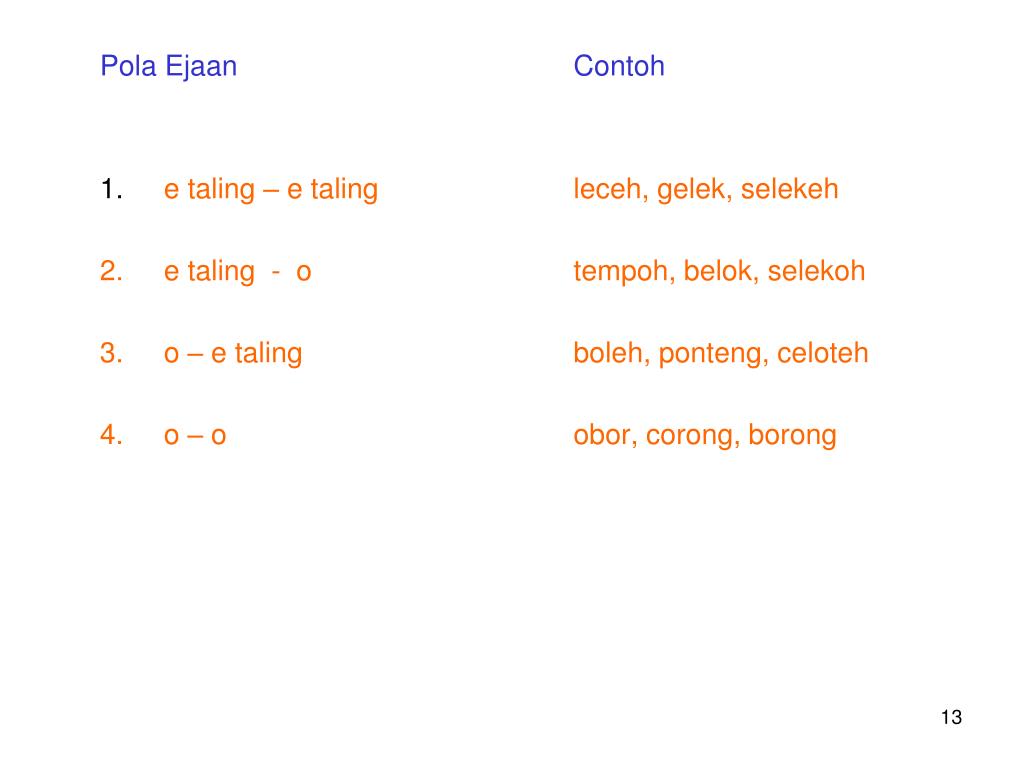Click the word 'celoteh'
The height and width of the screenshot is (768, 1024).
(823, 353)
